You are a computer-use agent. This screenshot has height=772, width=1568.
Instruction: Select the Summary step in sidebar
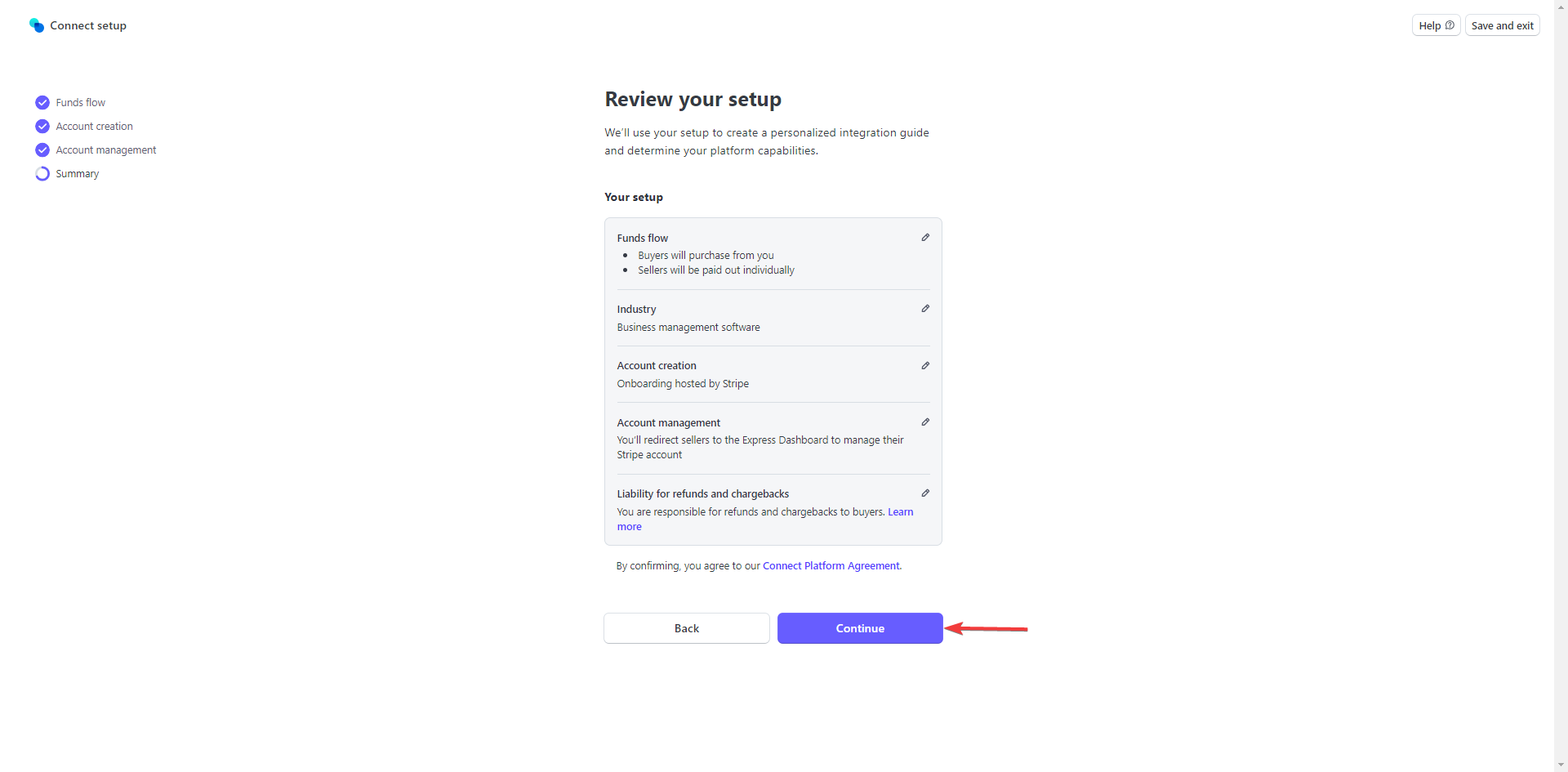(x=78, y=173)
